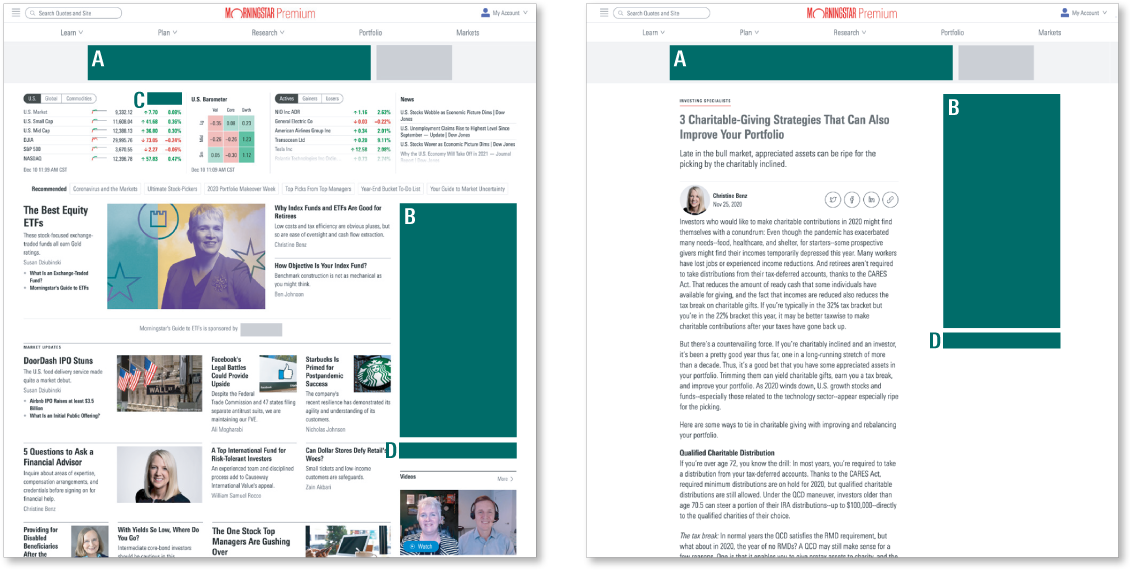Share the article on LinkedIn
Viewport: 1130px width, 570px height.
[x=871, y=200]
